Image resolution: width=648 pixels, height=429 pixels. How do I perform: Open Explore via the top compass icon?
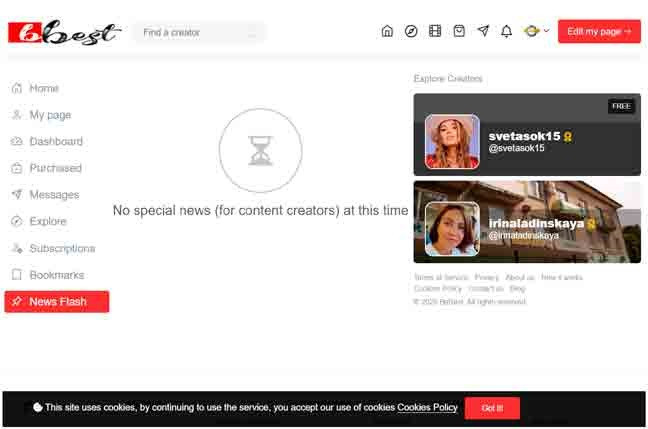coord(411,31)
